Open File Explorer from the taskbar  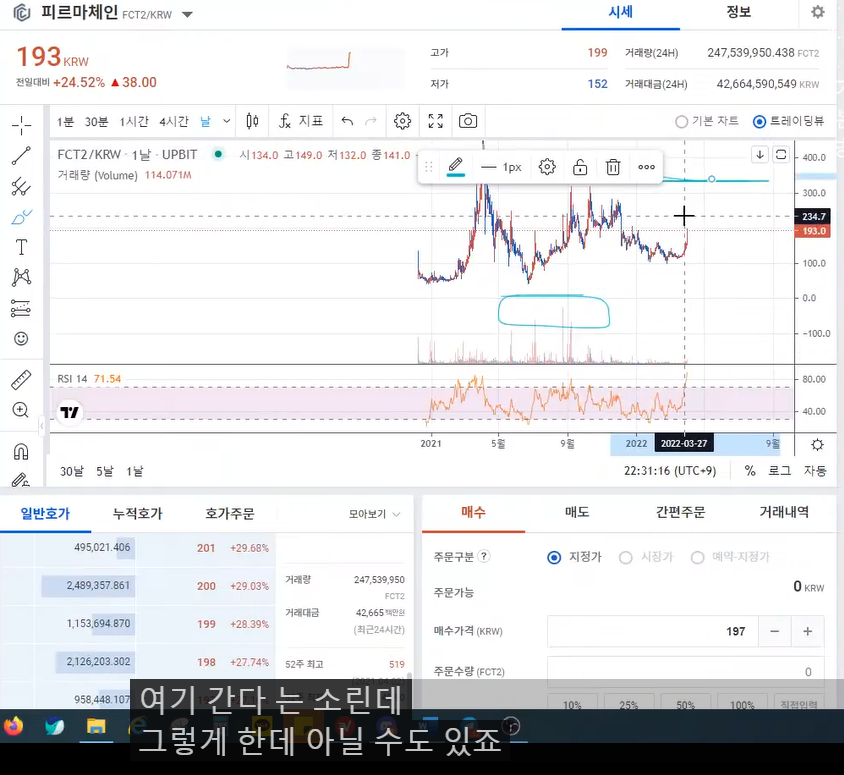pyautogui.click(x=96, y=726)
